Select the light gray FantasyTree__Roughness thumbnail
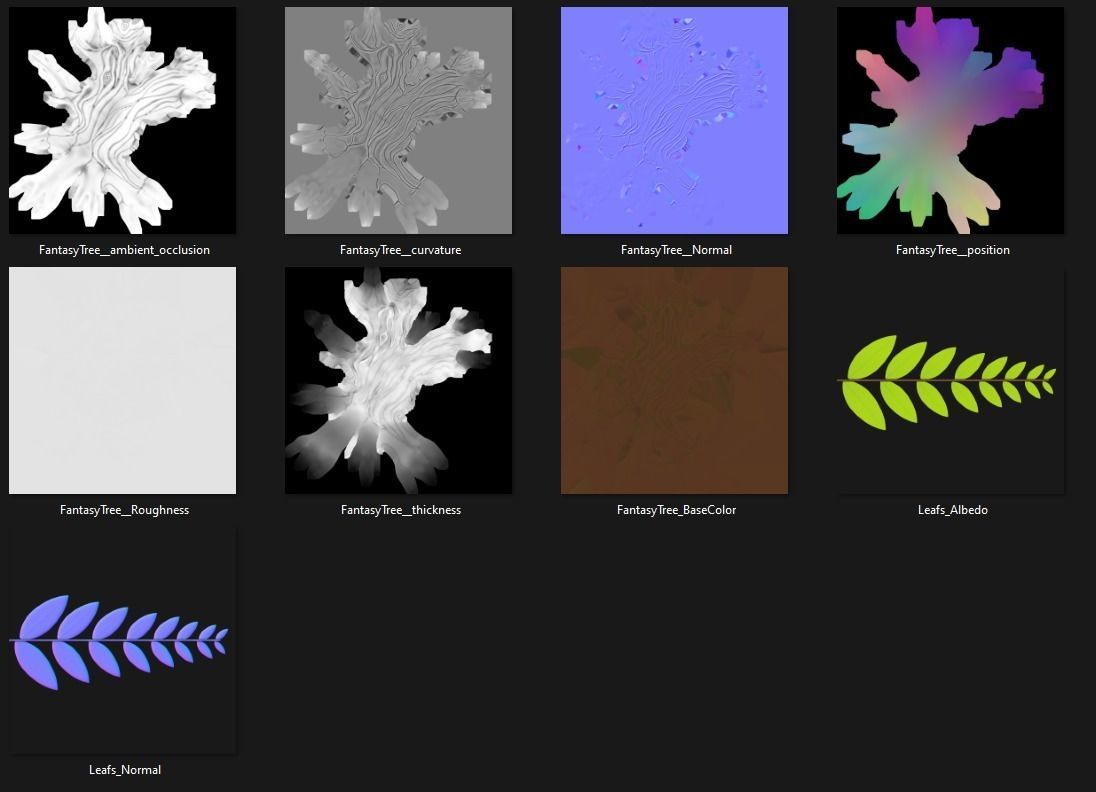Screen dimensions: 1096x792 click(x=122, y=380)
